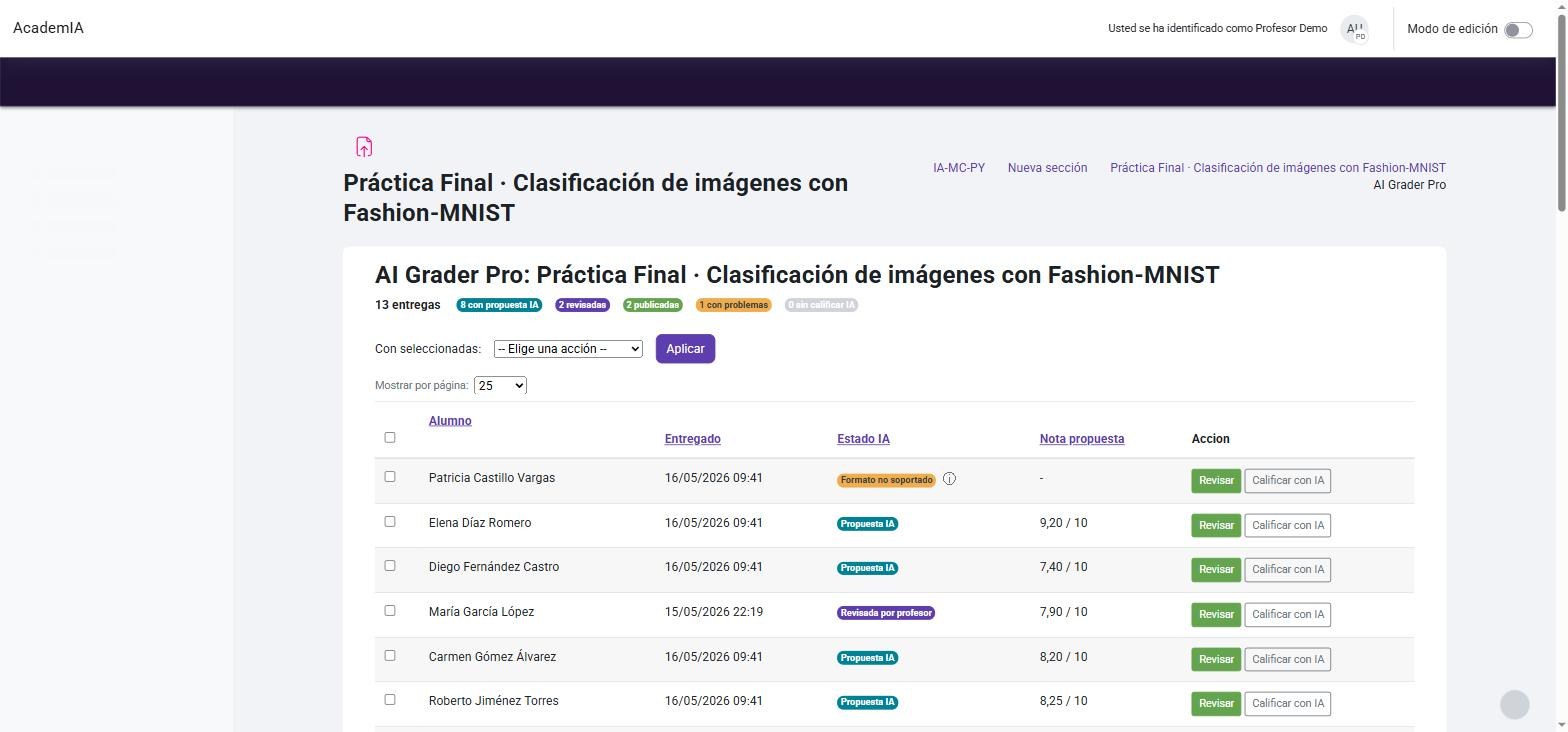Select Patricia Castillo Vargas row checkbox

tap(390, 477)
